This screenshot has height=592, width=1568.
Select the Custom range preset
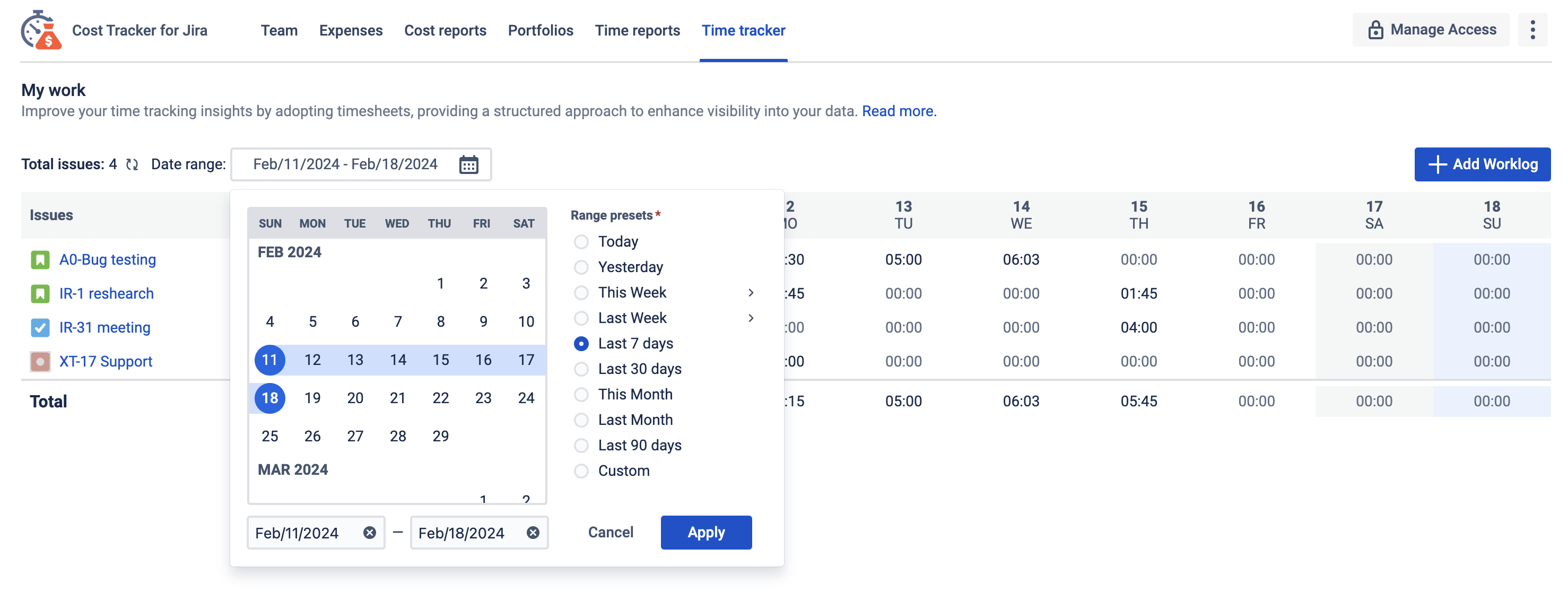(581, 472)
